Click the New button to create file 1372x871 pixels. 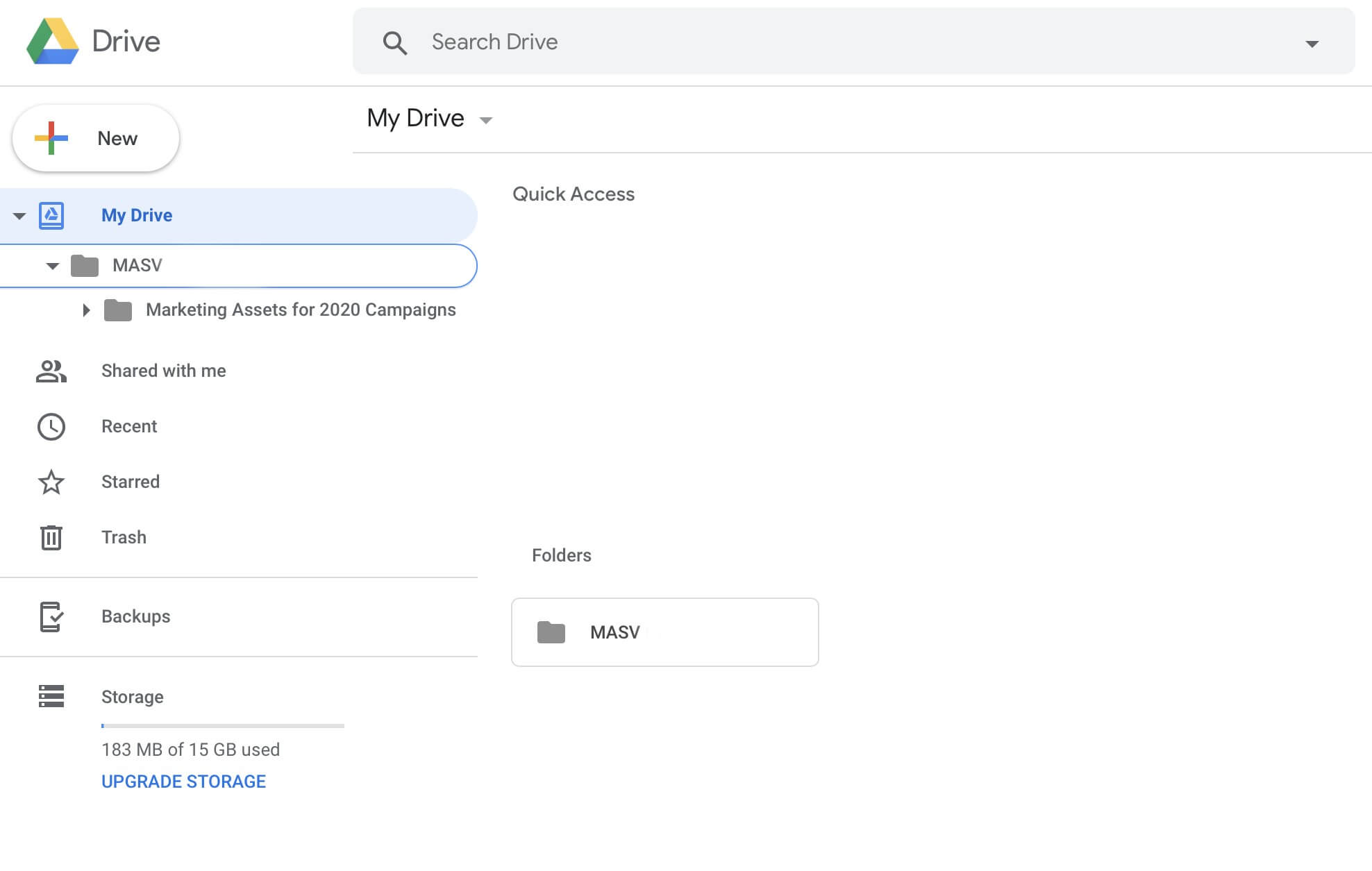tap(95, 137)
